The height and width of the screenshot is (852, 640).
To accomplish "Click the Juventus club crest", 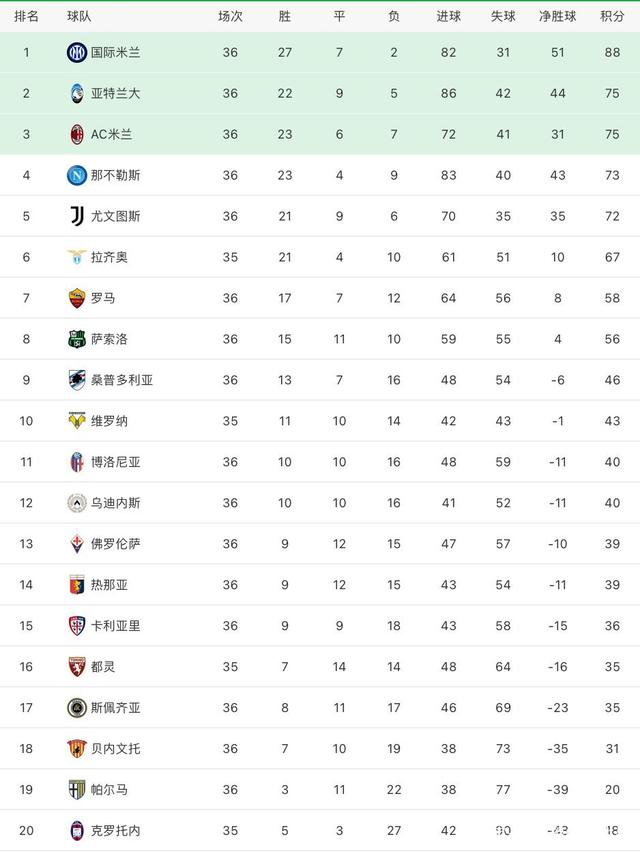I will pyautogui.click(x=77, y=216).
